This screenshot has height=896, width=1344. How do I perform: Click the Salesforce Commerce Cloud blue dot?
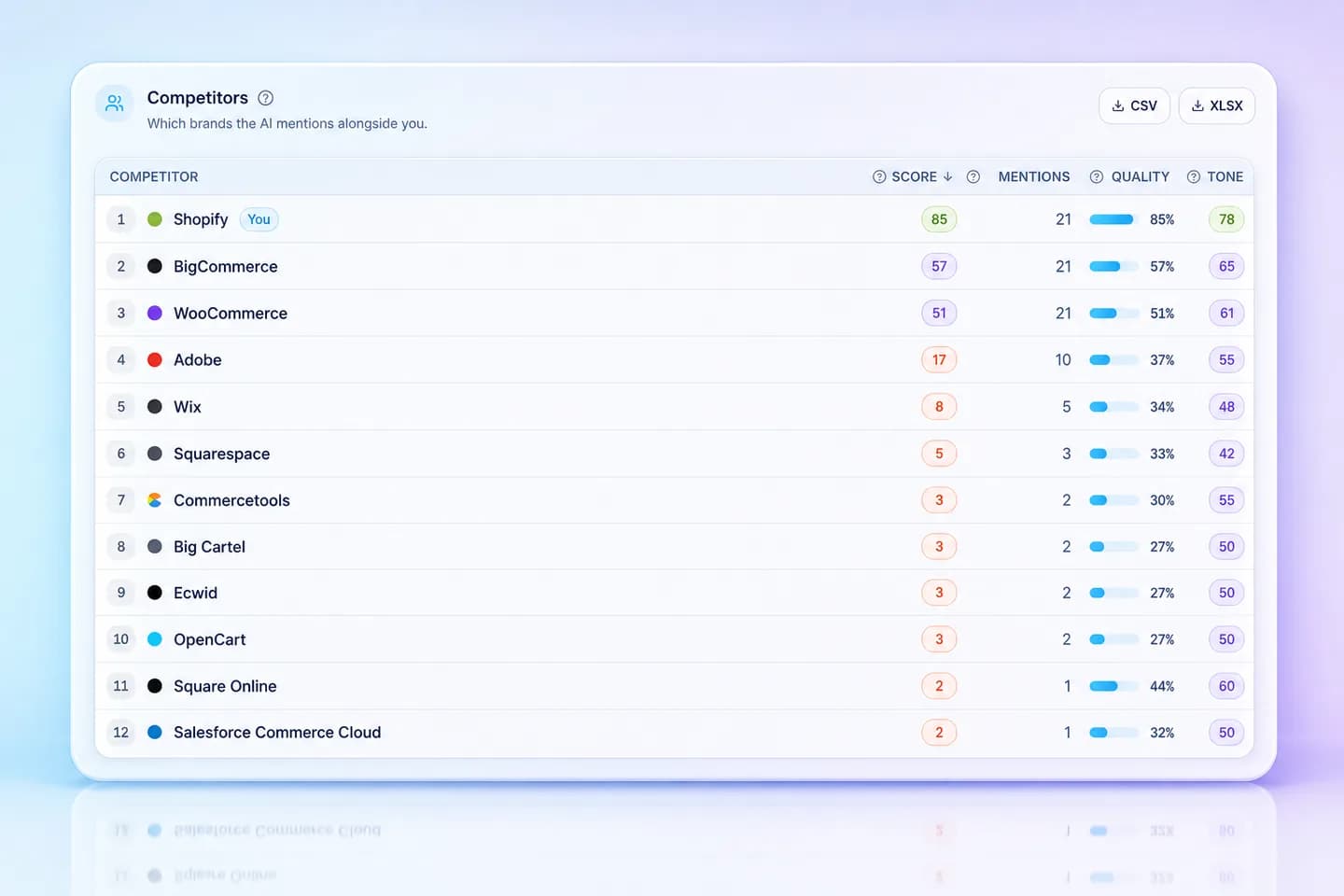[x=155, y=733]
